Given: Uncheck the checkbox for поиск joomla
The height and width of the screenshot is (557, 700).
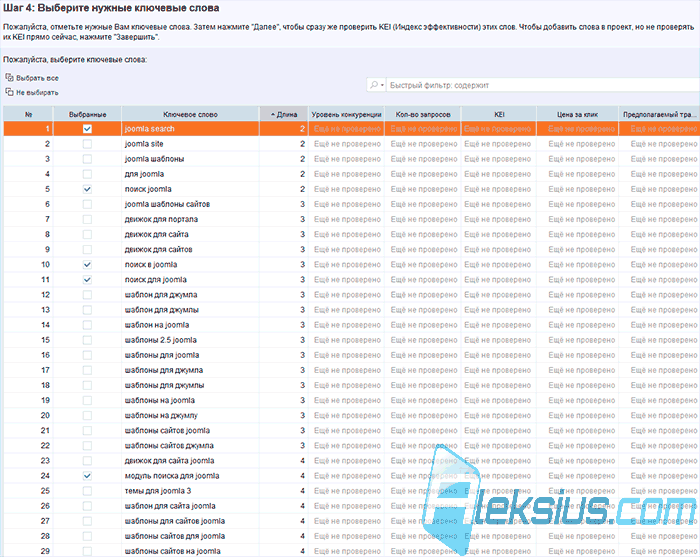Looking at the screenshot, I should [87, 189].
